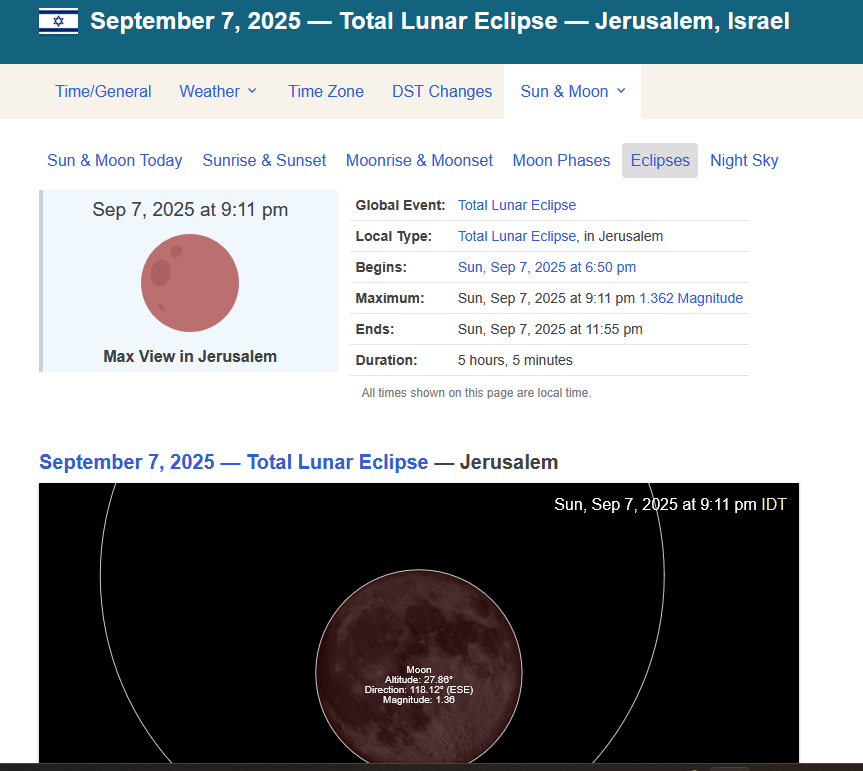This screenshot has width=863, height=771.
Task: Click the note 'All times shown on this page are local time.'
Action: 476,392
